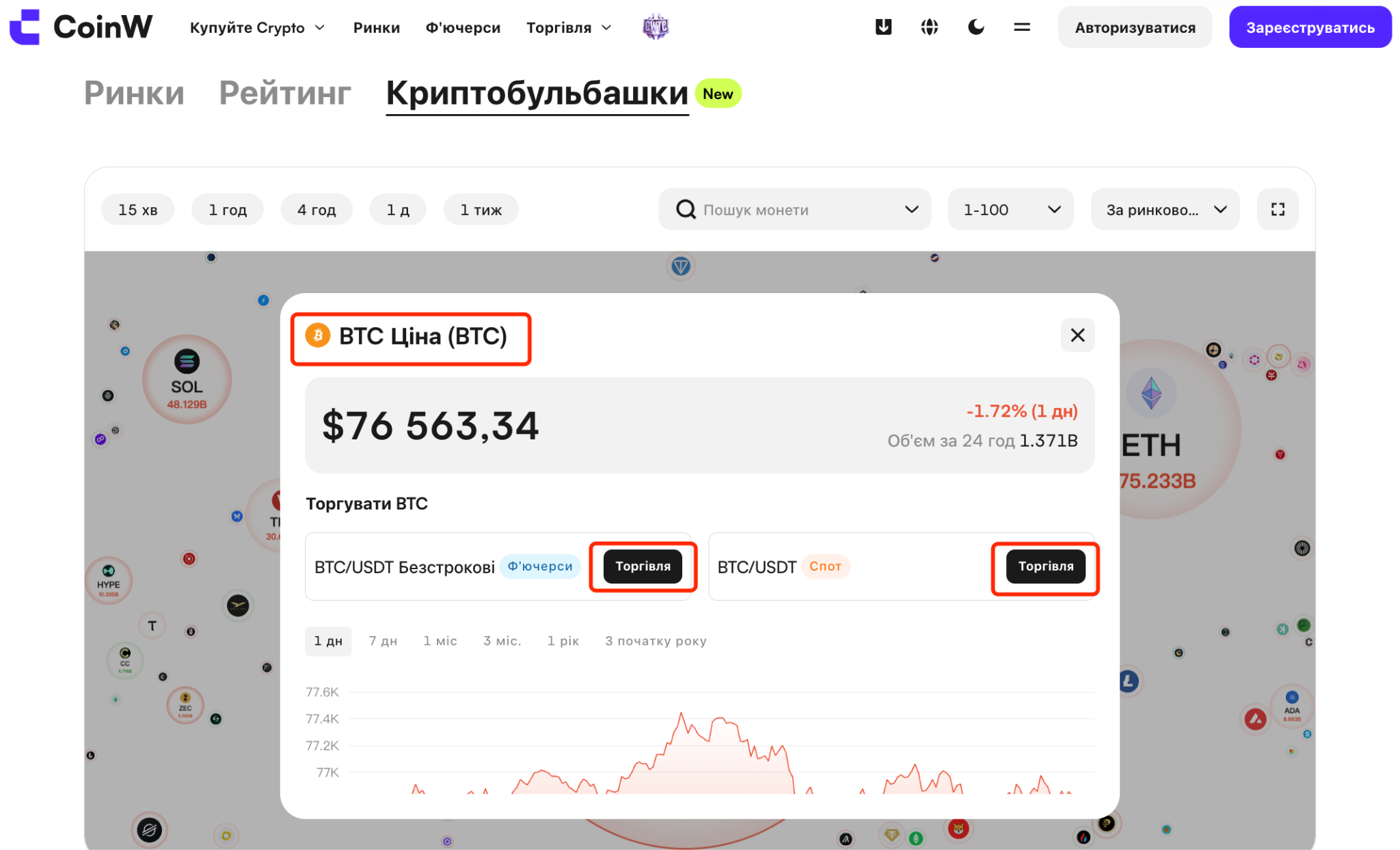Screen dimensions: 1400x850
Task: Toggle dark mode moon icon
Action: coord(975,27)
